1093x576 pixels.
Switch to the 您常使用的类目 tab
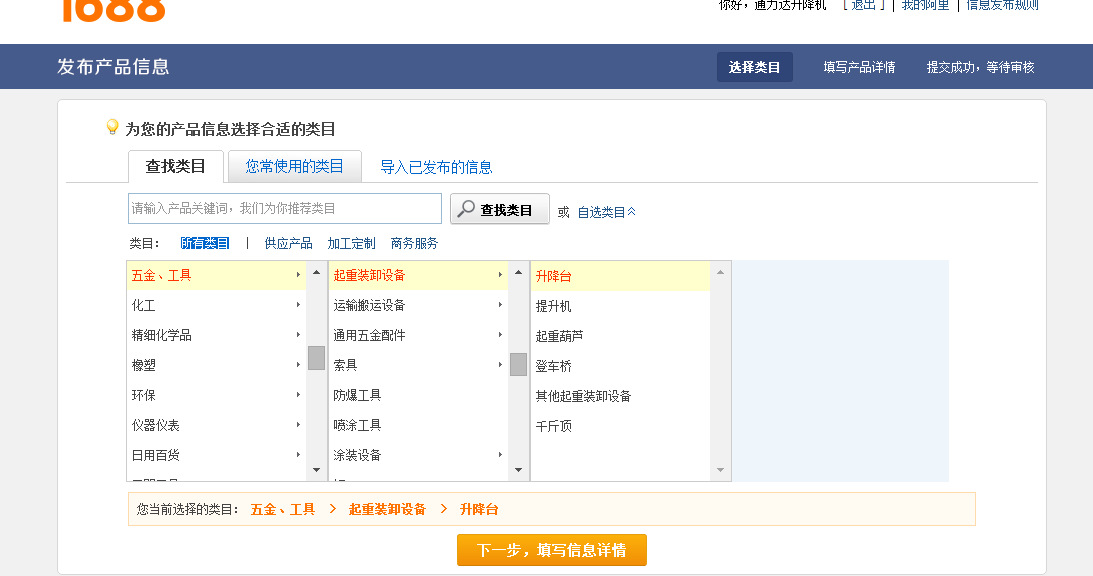(x=294, y=166)
